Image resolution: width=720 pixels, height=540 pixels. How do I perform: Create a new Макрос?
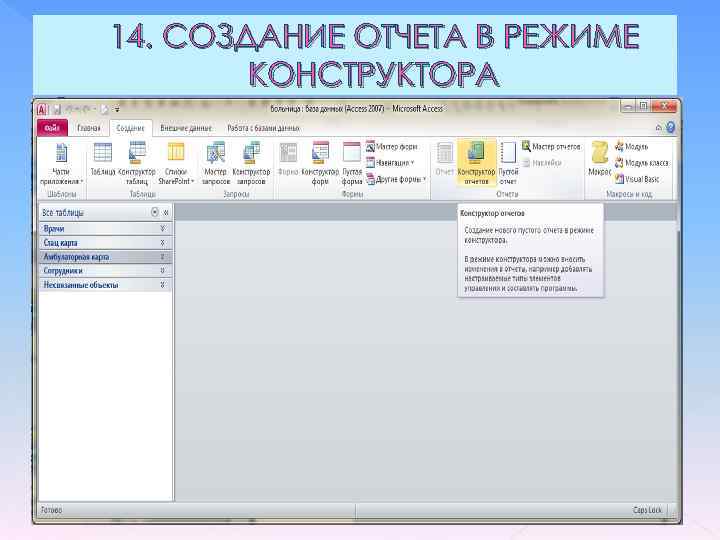tap(600, 159)
